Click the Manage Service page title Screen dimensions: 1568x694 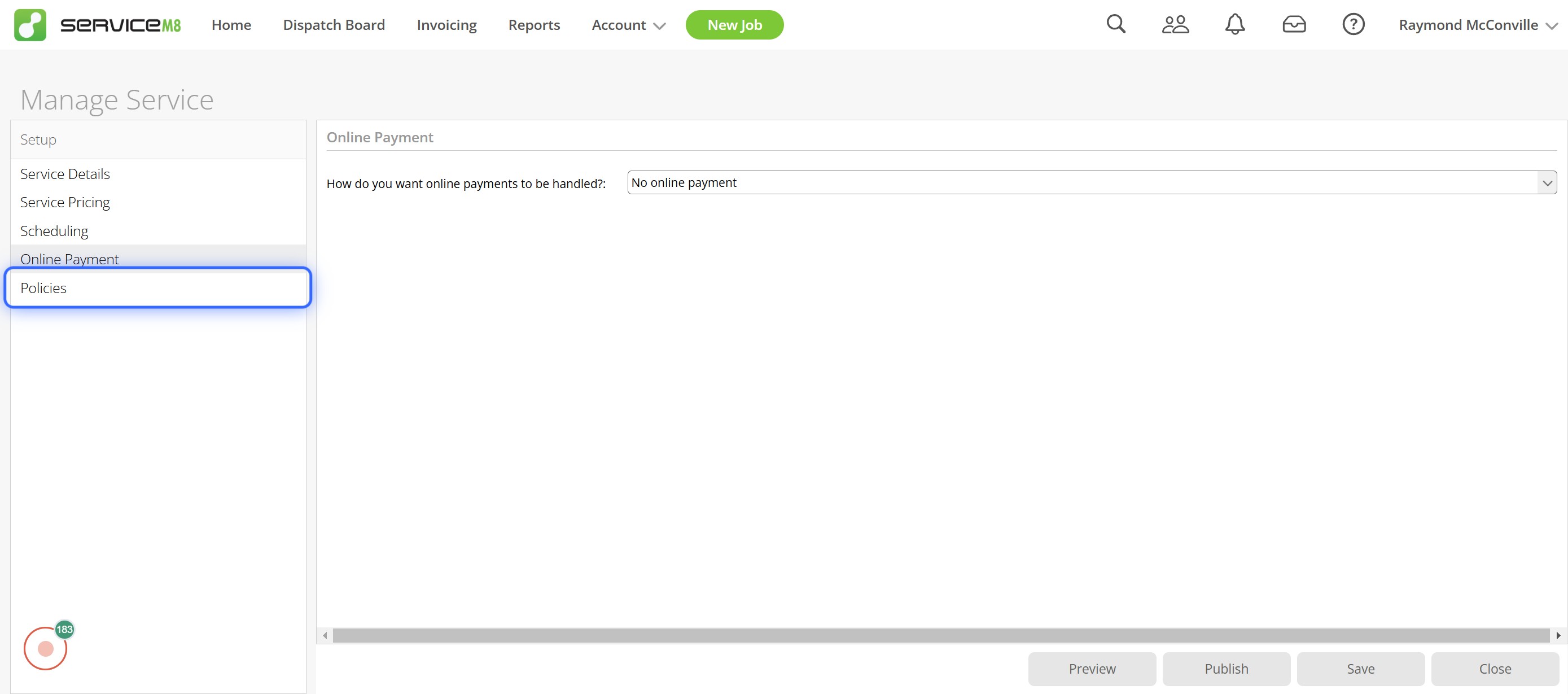(117, 99)
